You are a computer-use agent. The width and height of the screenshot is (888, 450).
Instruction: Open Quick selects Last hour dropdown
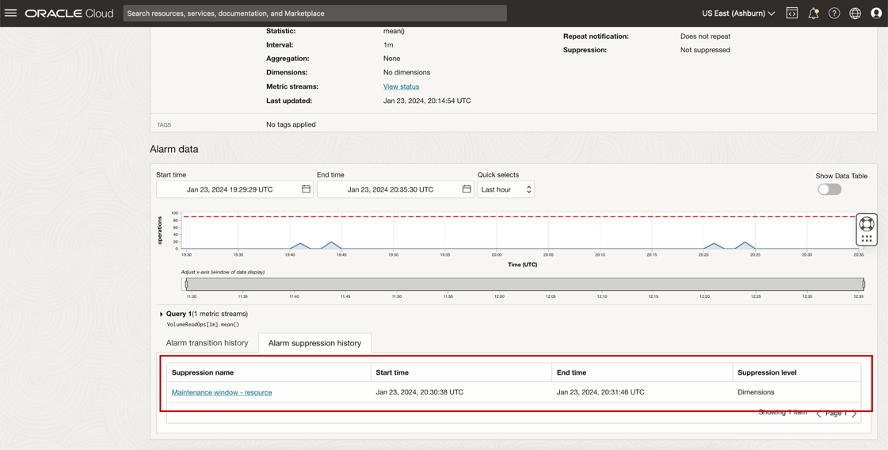pos(506,189)
